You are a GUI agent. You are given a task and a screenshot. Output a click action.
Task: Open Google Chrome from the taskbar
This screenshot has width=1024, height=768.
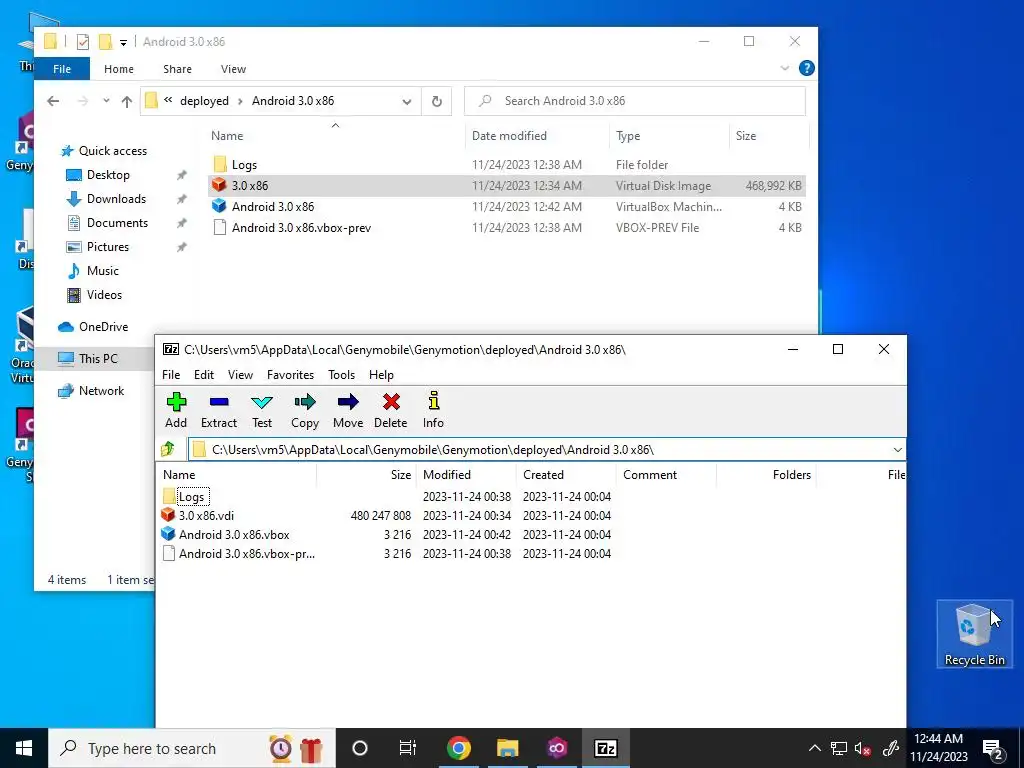click(458, 748)
